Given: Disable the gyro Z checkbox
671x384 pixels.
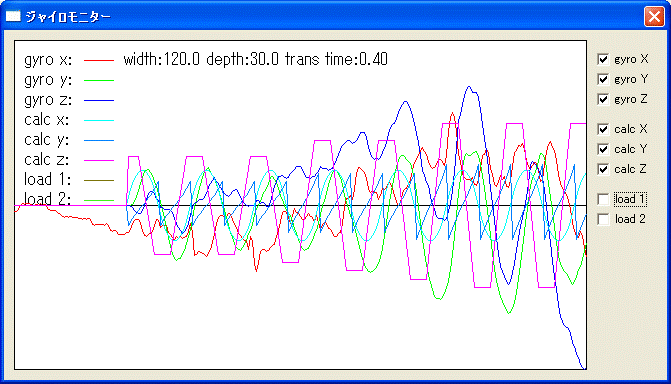Looking at the screenshot, I should click(603, 99).
